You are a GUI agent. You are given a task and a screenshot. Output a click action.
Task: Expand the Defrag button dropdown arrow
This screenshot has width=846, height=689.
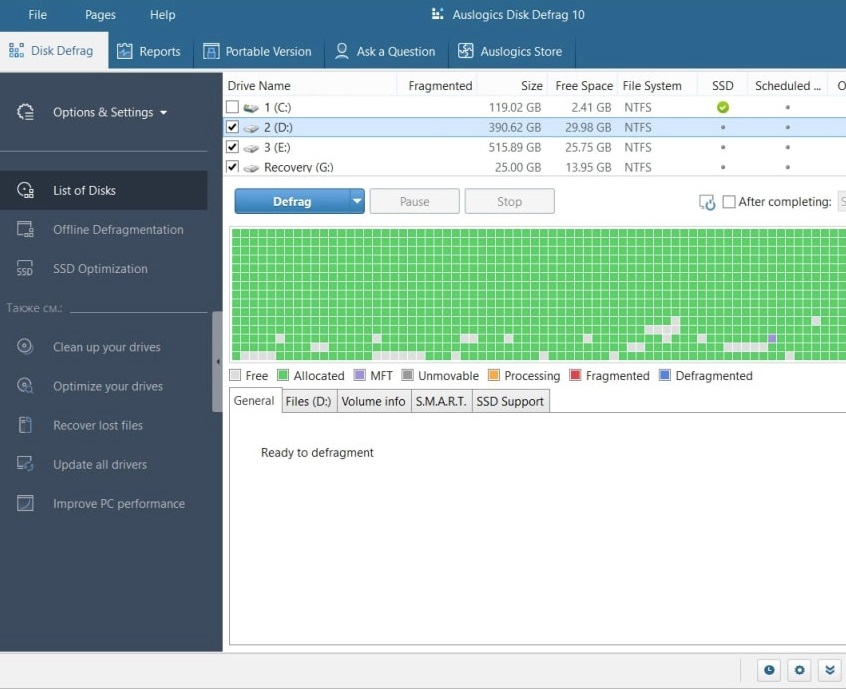tap(357, 202)
